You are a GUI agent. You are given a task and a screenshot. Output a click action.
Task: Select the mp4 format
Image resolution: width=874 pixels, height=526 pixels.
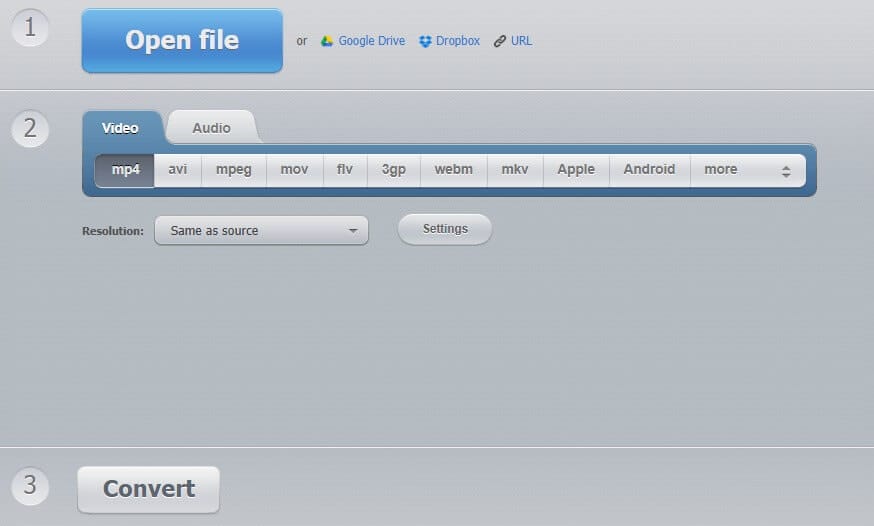pos(125,170)
